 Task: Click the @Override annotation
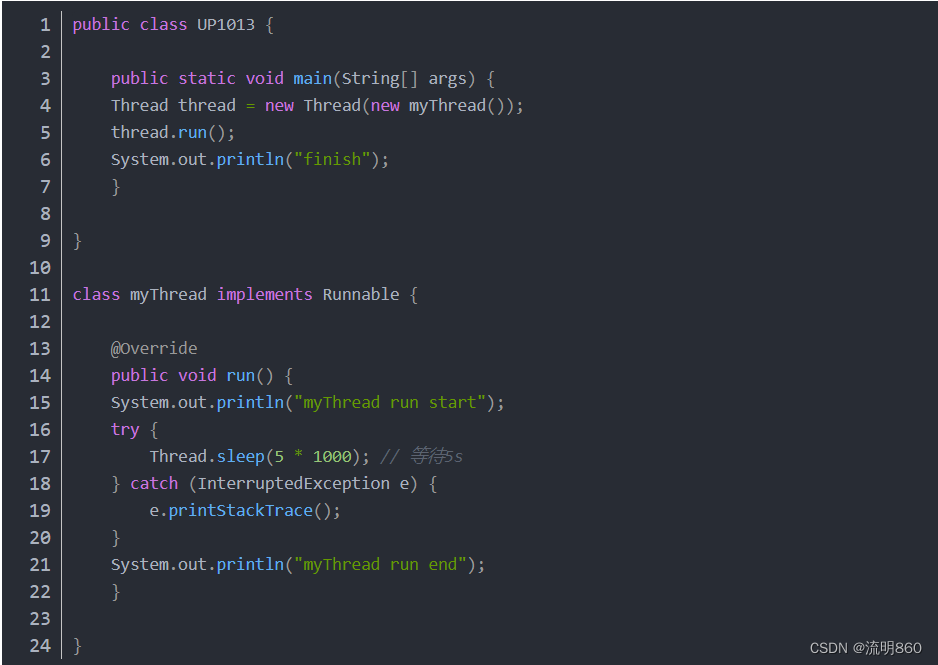point(154,349)
